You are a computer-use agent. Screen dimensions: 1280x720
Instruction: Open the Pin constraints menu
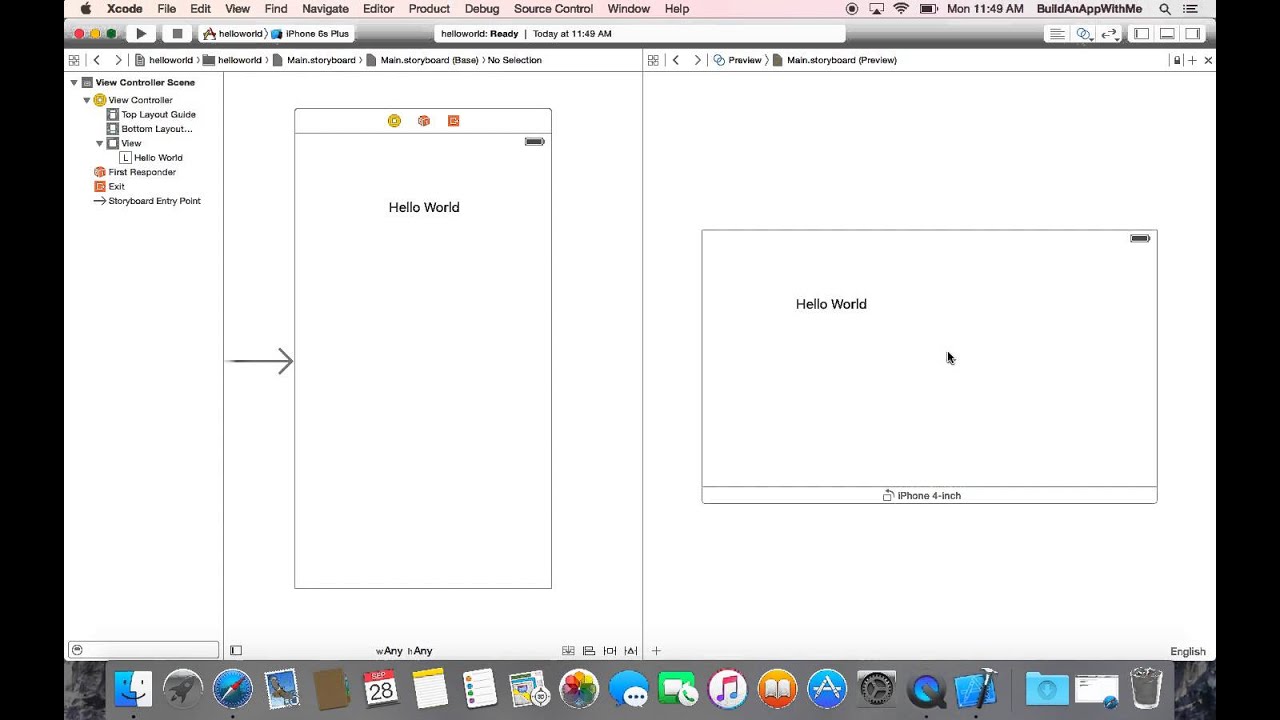pyautogui.click(x=610, y=651)
